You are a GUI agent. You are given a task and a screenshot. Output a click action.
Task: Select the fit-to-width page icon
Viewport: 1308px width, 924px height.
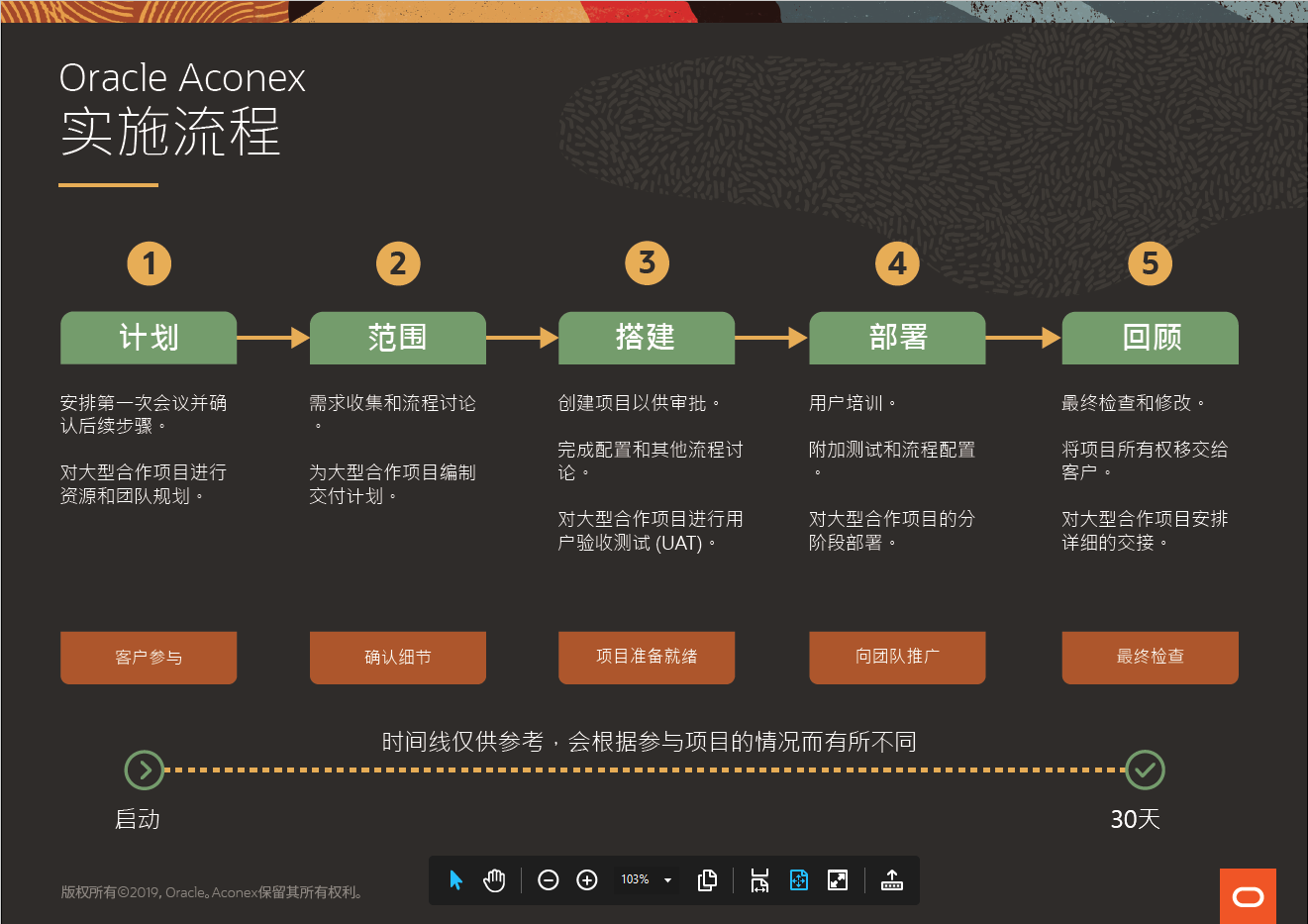759,879
